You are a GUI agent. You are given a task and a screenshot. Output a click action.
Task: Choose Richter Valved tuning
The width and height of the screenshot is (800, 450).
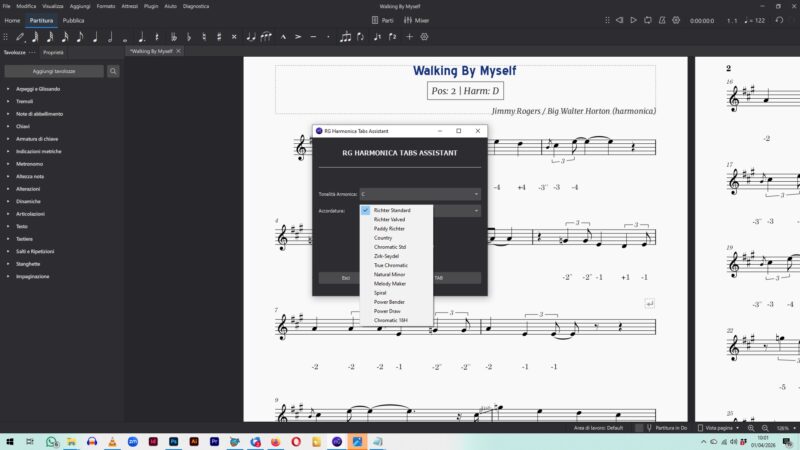tap(396, 219)
